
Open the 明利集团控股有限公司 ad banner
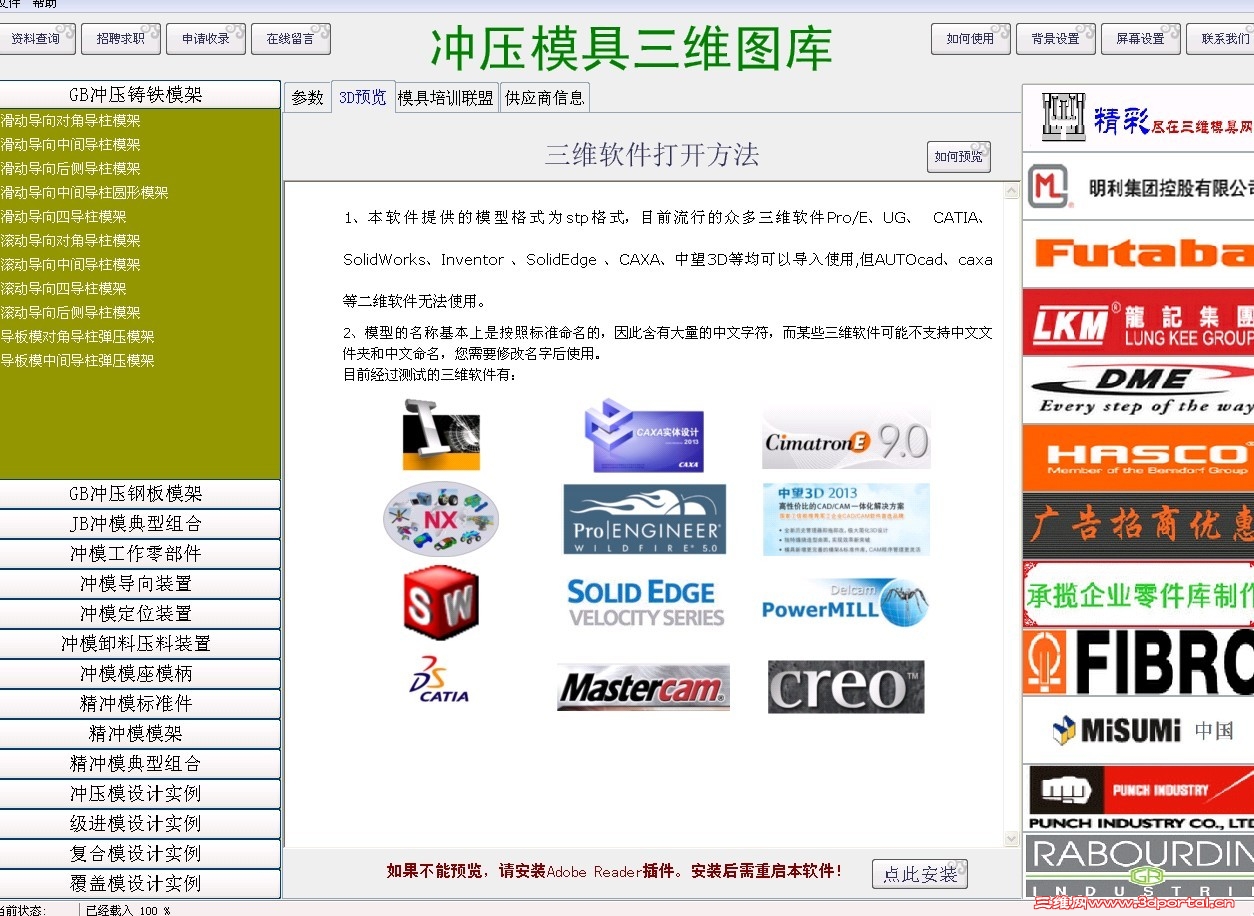tap(1138, 186)
